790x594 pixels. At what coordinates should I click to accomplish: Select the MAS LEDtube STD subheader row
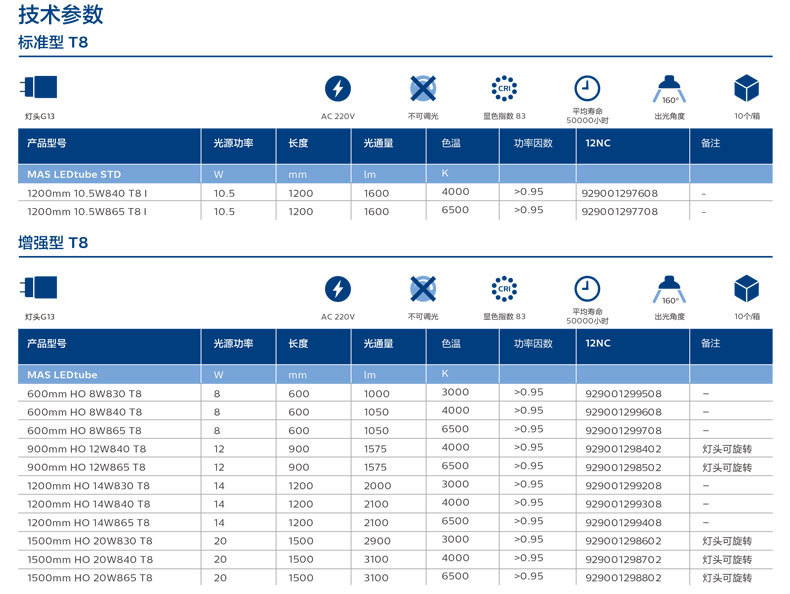click(74, 174)
